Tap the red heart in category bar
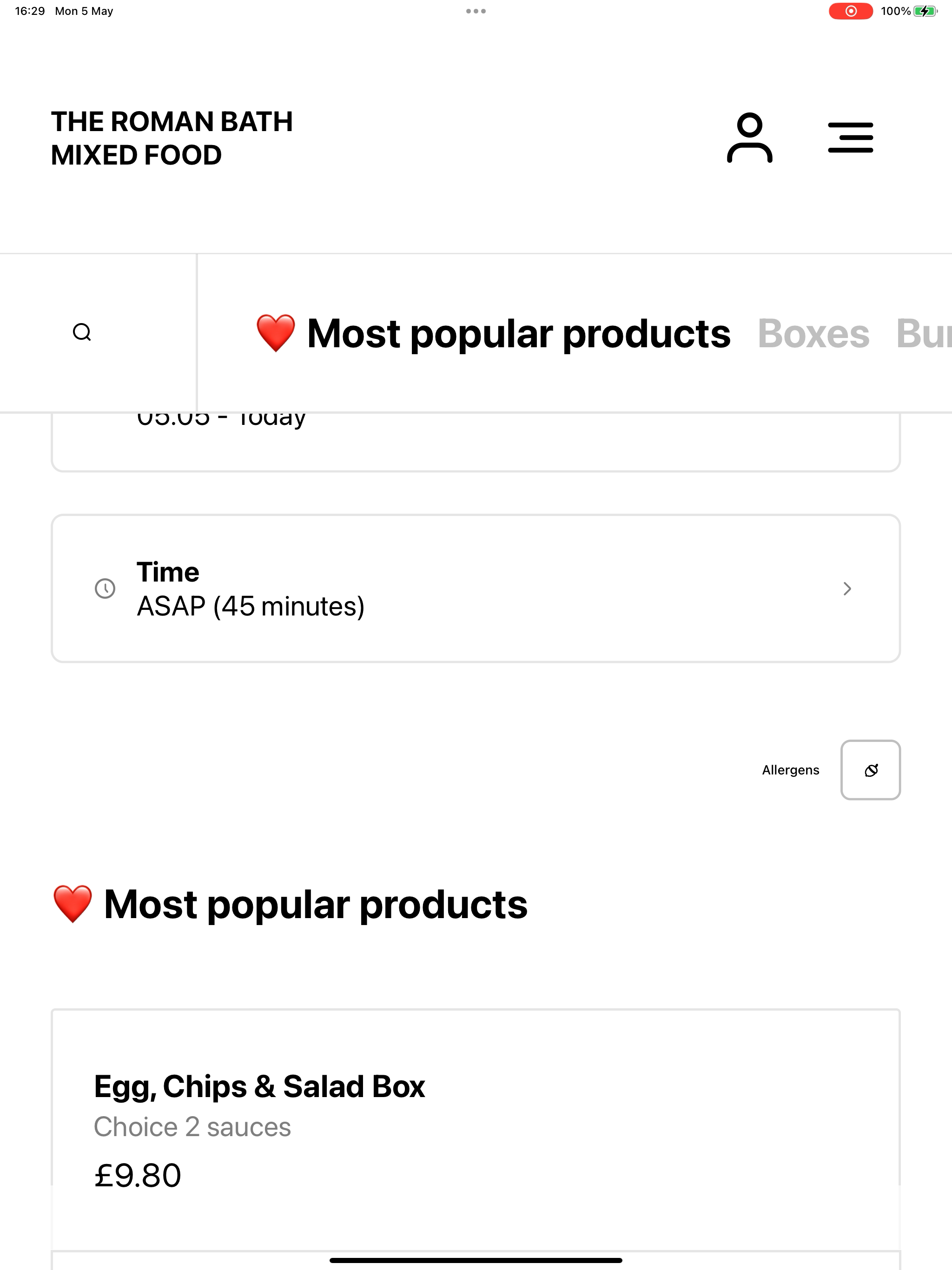 (276, 333)
